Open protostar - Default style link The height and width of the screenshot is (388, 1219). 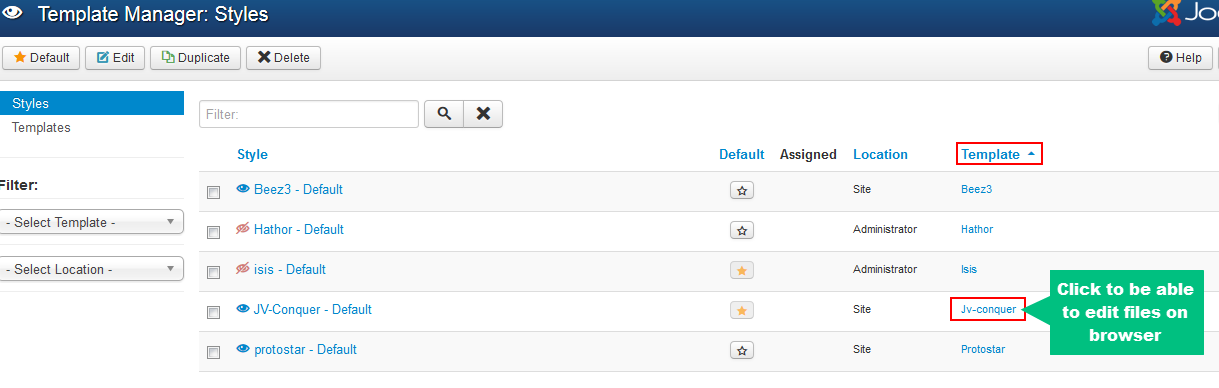[x=305, y=349]
